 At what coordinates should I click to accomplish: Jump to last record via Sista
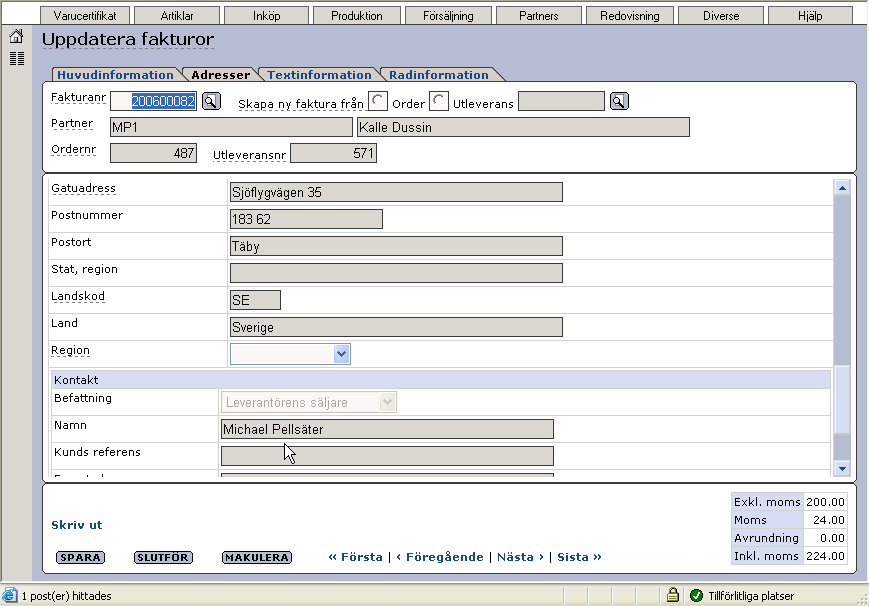pos(579,557)
